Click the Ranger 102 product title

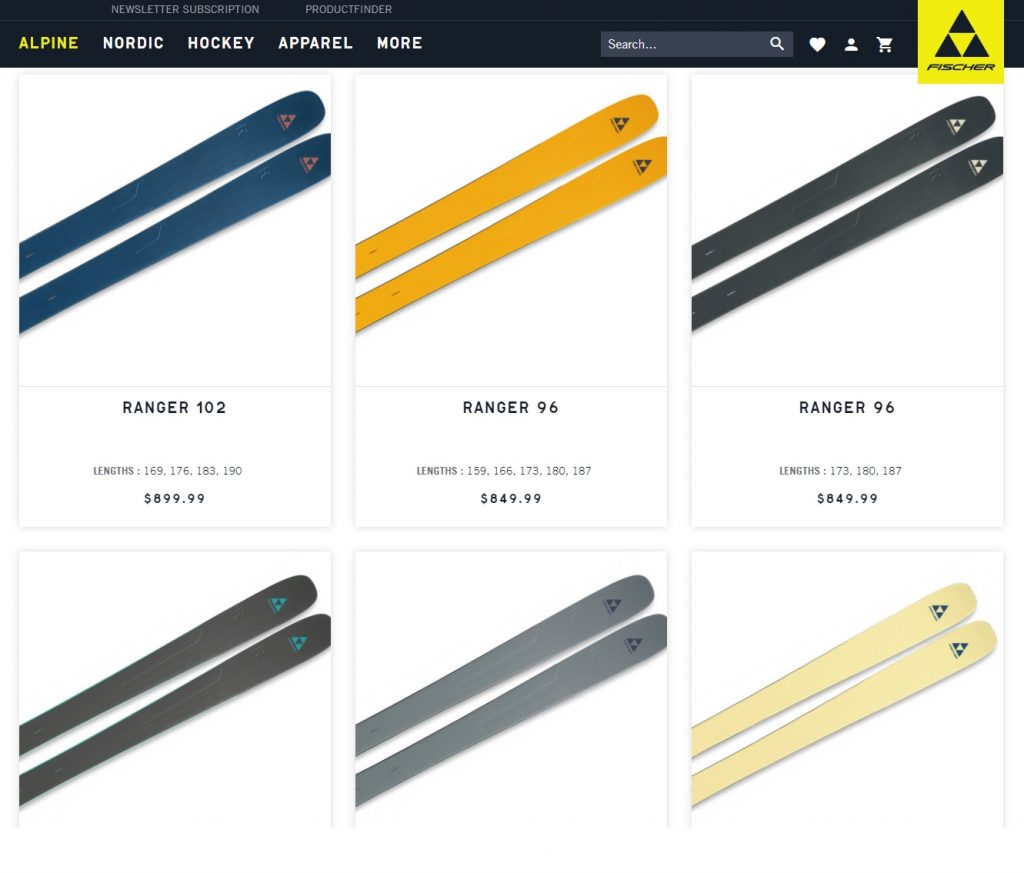coord(174,407)
